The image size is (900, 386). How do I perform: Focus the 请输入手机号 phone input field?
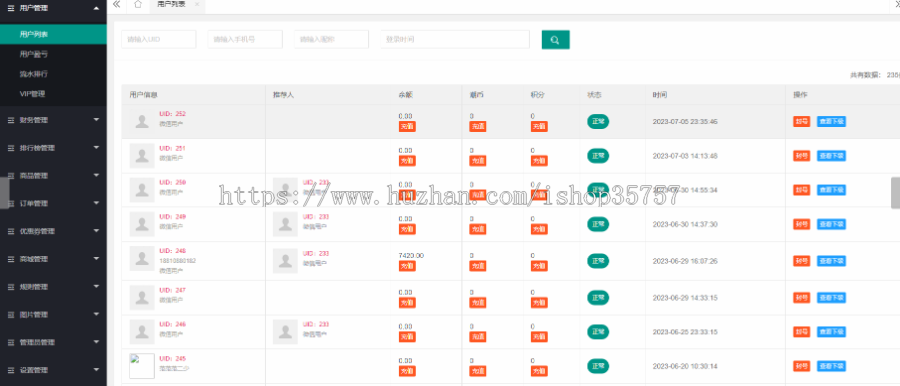coord(245,40)
